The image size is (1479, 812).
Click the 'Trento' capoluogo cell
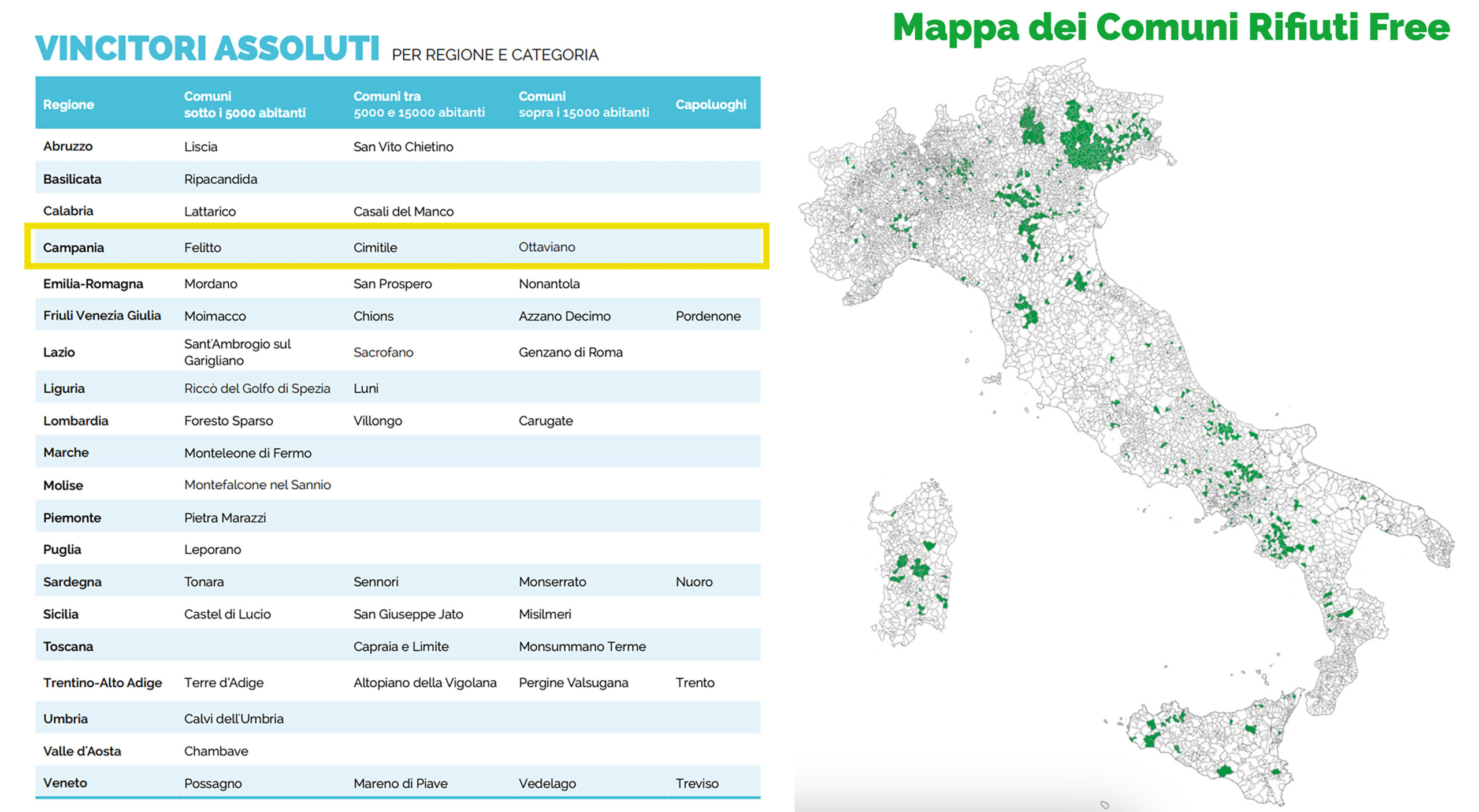point(695,683)
